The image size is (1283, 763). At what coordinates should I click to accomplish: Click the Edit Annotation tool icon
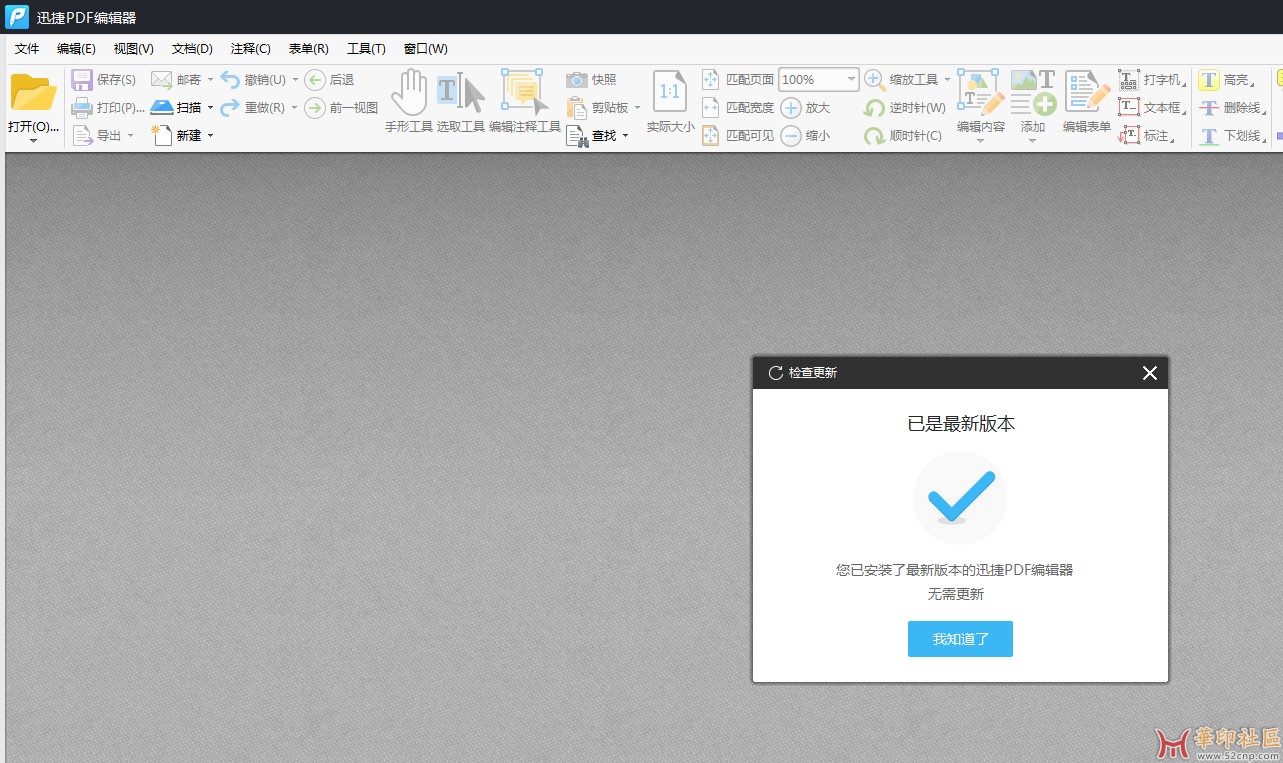point(524,93)
